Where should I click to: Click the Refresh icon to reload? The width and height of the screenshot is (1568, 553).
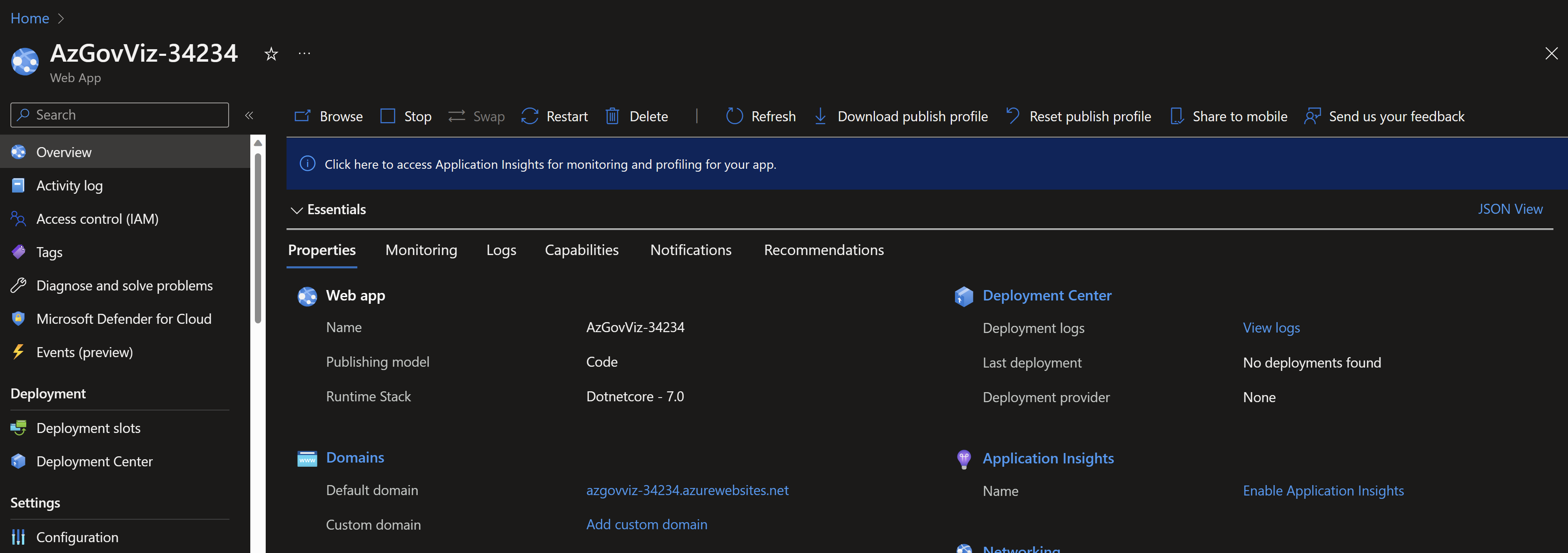pos(735,115)
